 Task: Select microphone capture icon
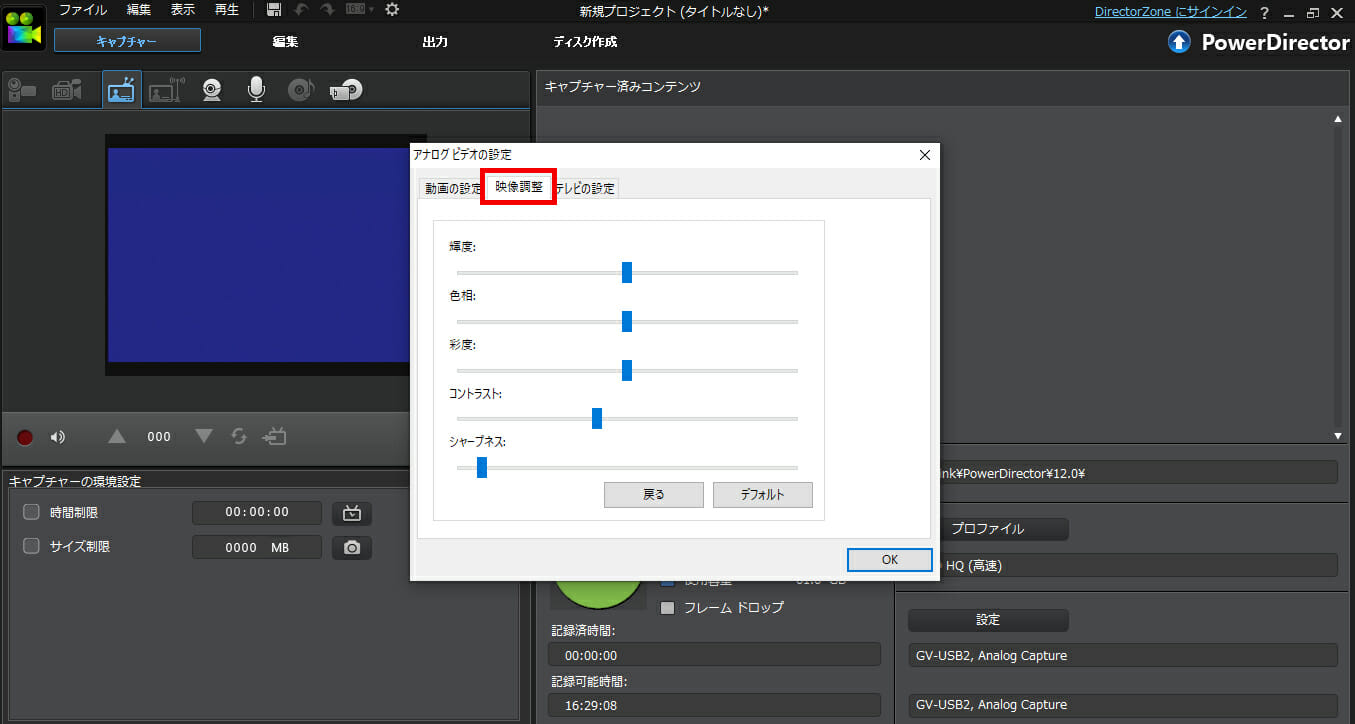(x=256, y=90)
